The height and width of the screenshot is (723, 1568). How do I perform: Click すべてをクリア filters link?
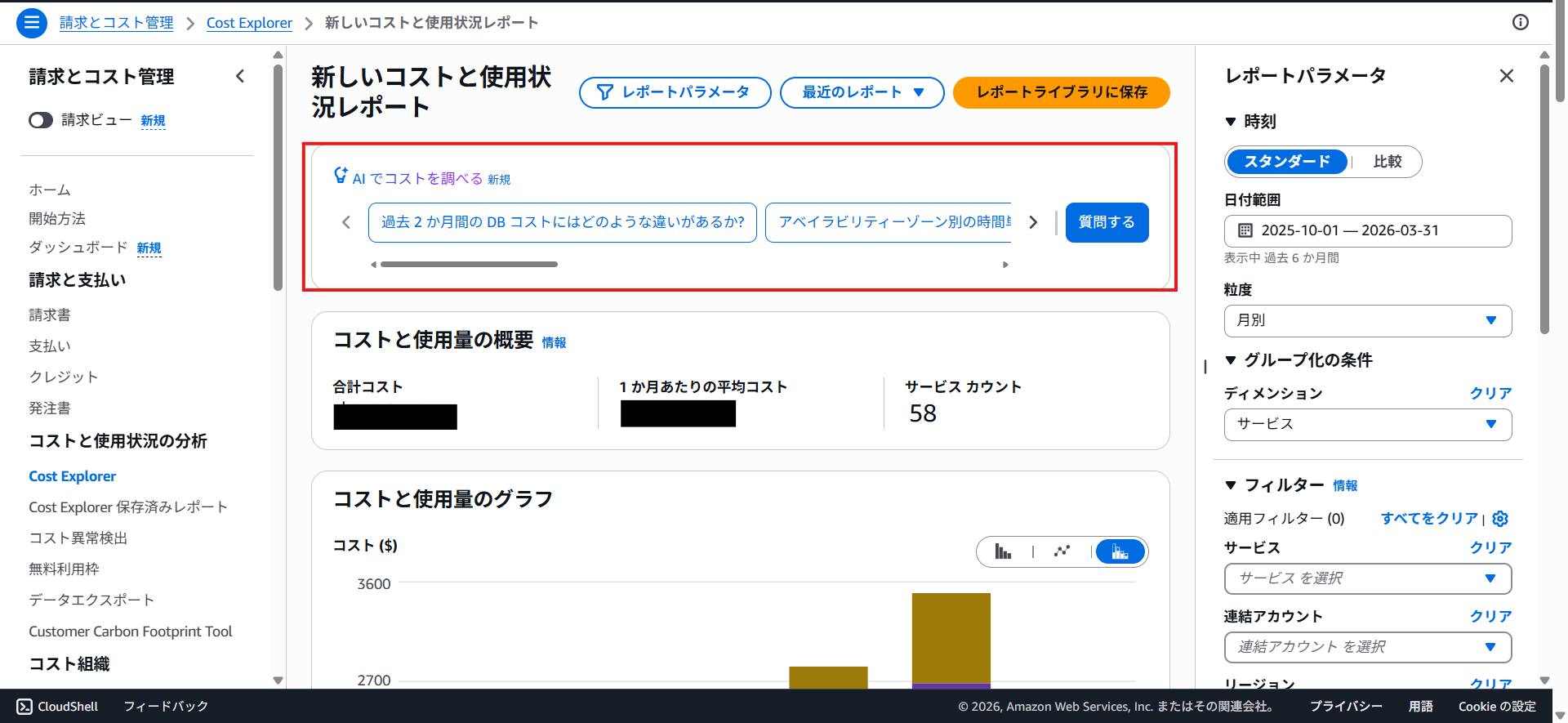pyautogui.click(x=1429, y=519)
